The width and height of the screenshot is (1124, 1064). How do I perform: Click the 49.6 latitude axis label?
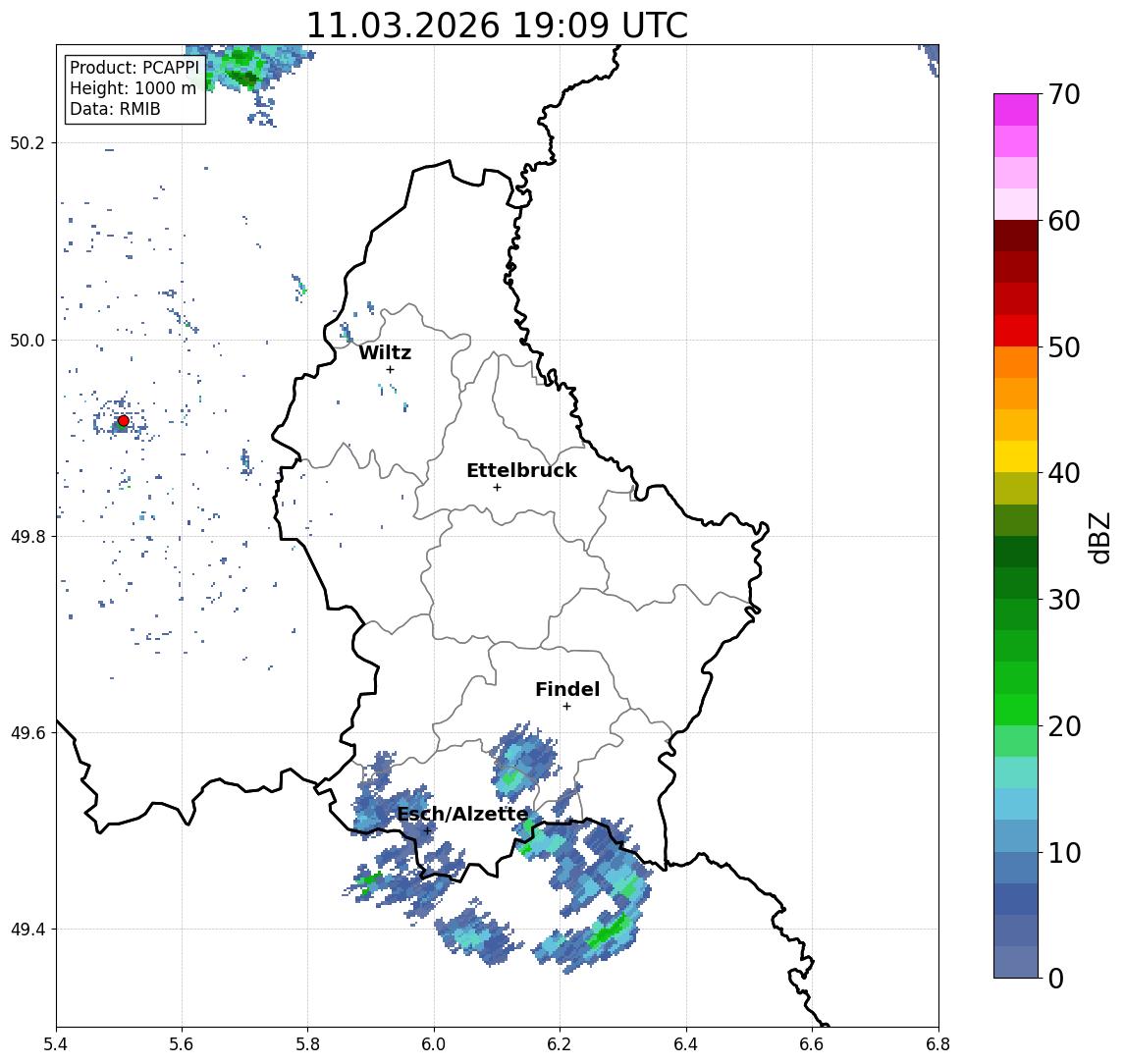tap(27, 733)
